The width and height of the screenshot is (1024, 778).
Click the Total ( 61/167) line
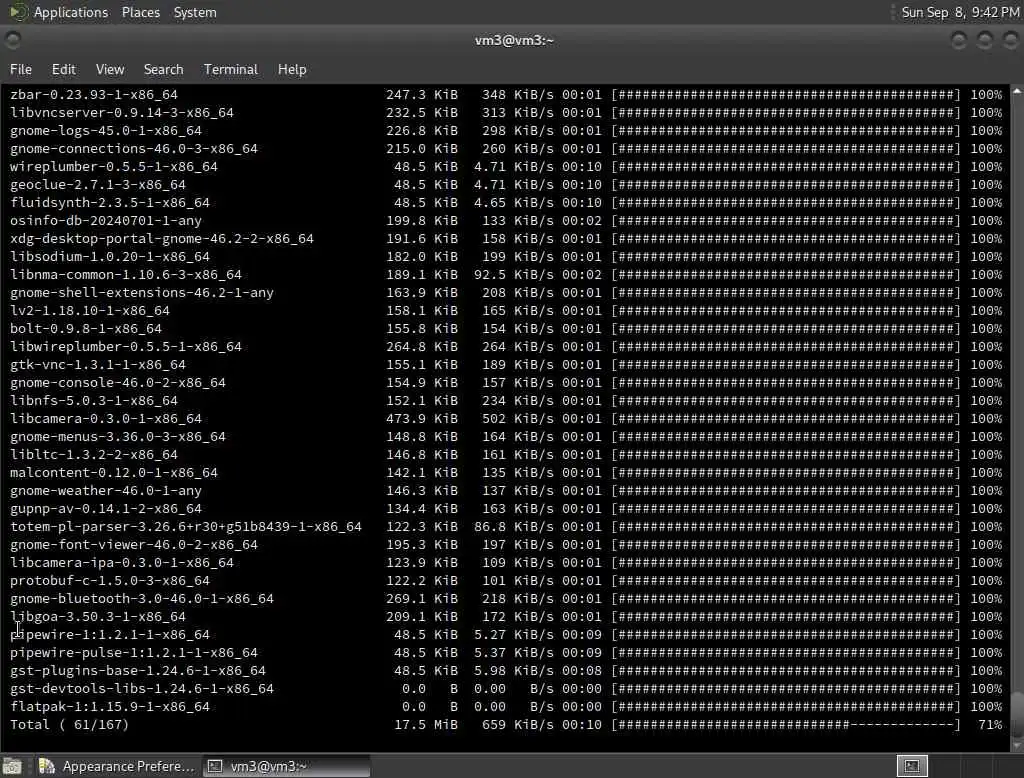[506, 724]
